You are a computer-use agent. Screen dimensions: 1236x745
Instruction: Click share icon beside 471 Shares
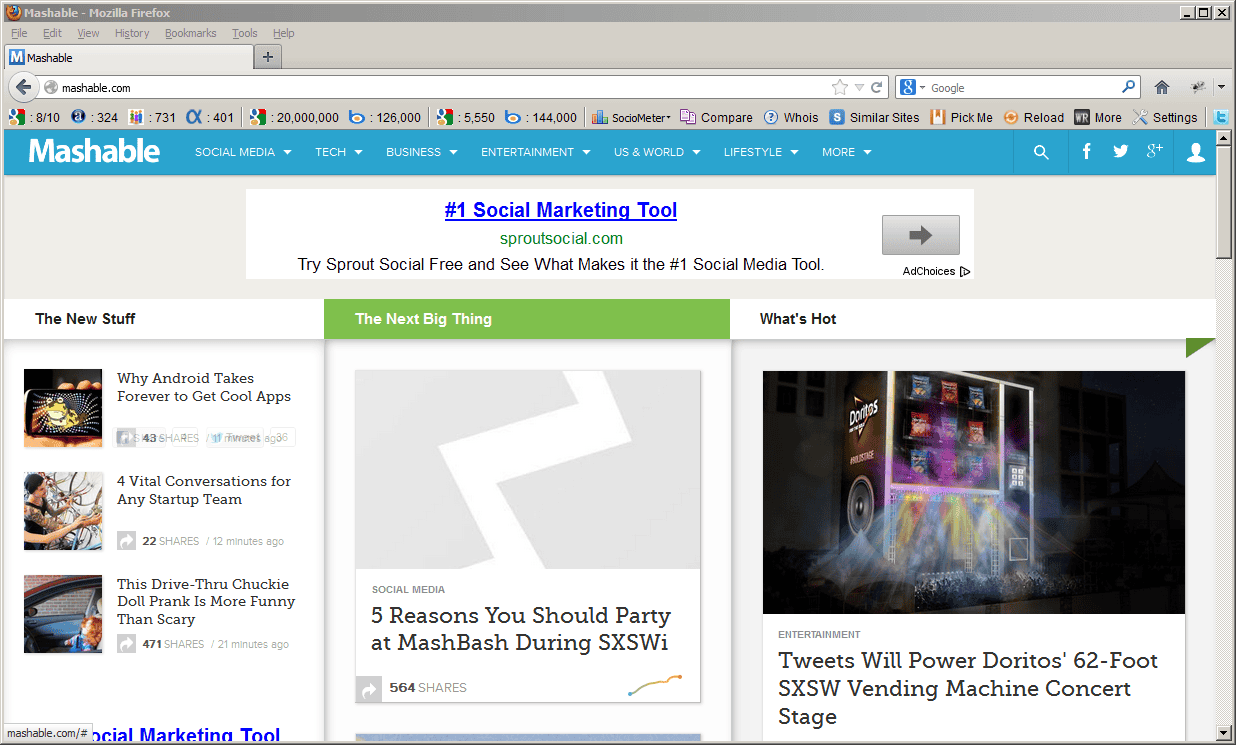click(x=126, y=644)
